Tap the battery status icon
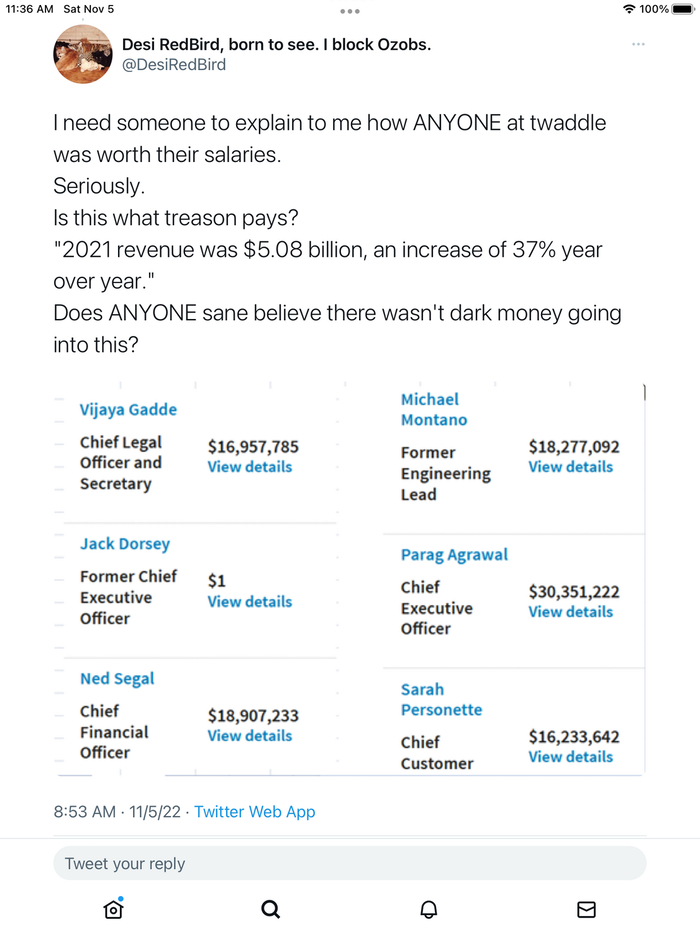 (683, 9)
